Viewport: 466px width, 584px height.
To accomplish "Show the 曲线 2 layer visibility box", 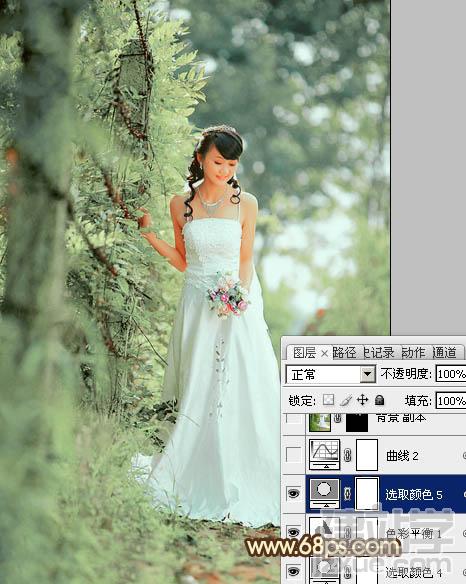I will coord(294,455).
